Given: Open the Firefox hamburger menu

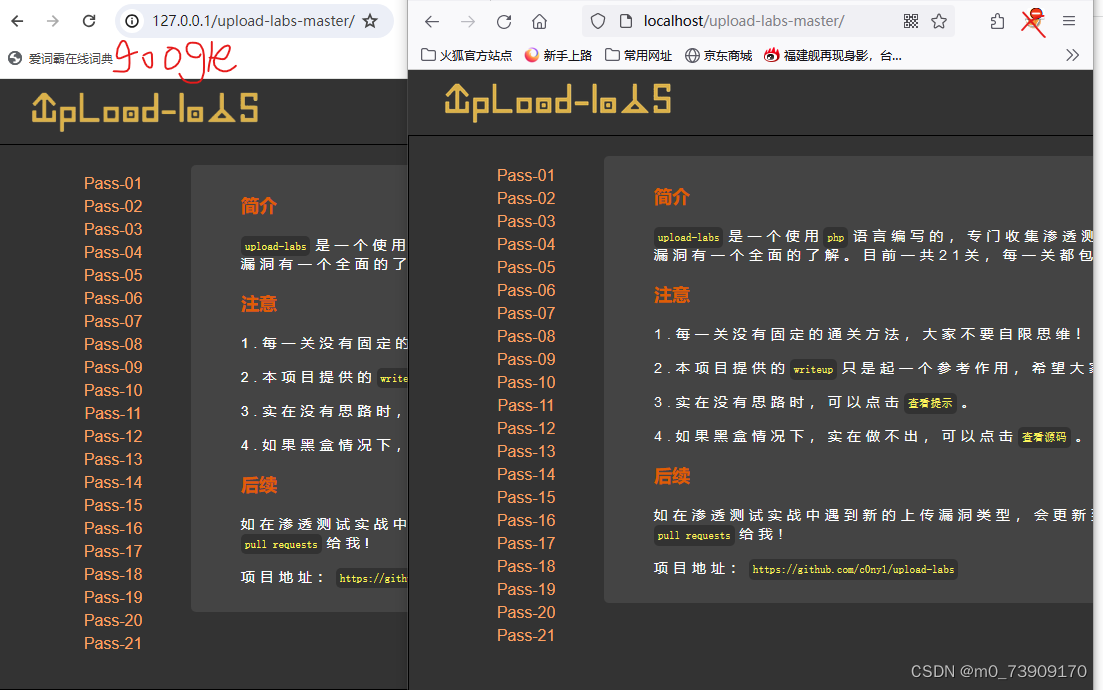Looking at the screenshot, I should pyautogui.click(x=1070, y=20).
